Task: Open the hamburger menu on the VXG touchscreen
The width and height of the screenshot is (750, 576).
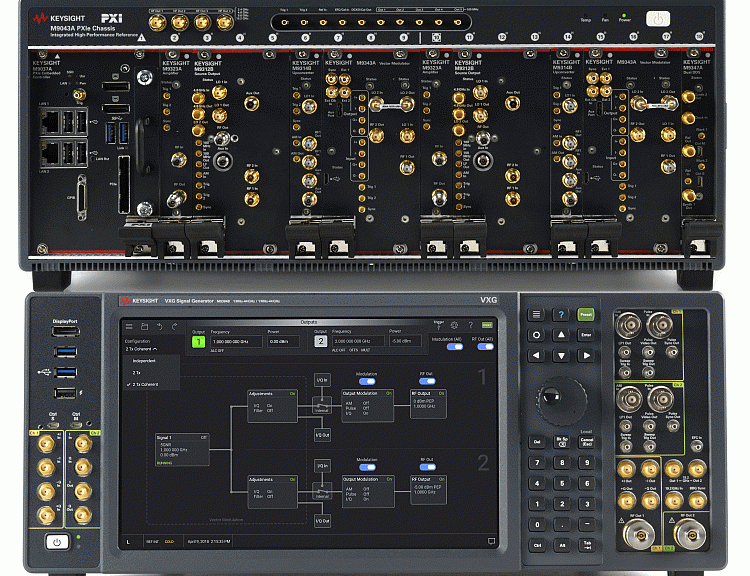Action: (129, 327)
